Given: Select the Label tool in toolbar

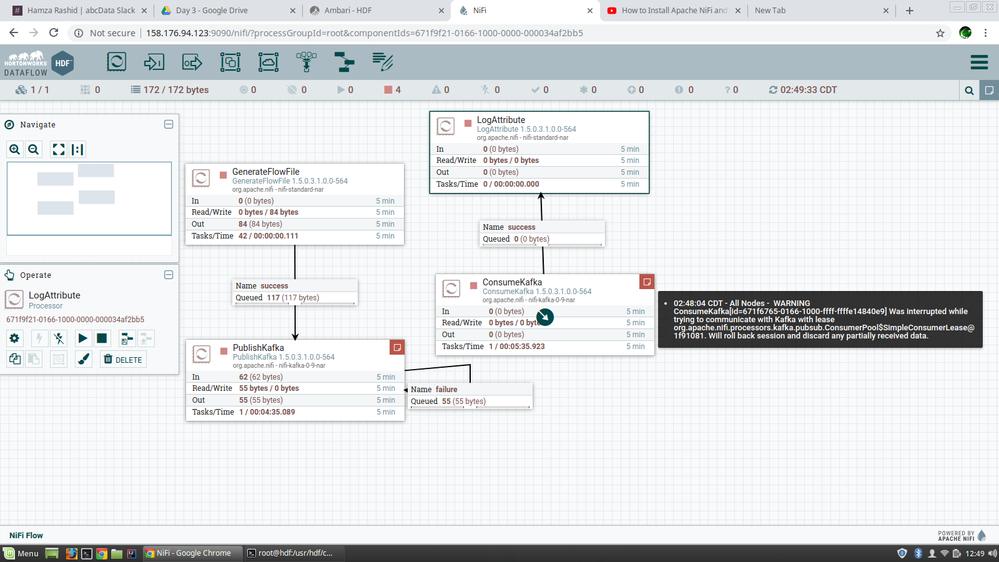Looking at the screenshot, I should coord(382,62).
